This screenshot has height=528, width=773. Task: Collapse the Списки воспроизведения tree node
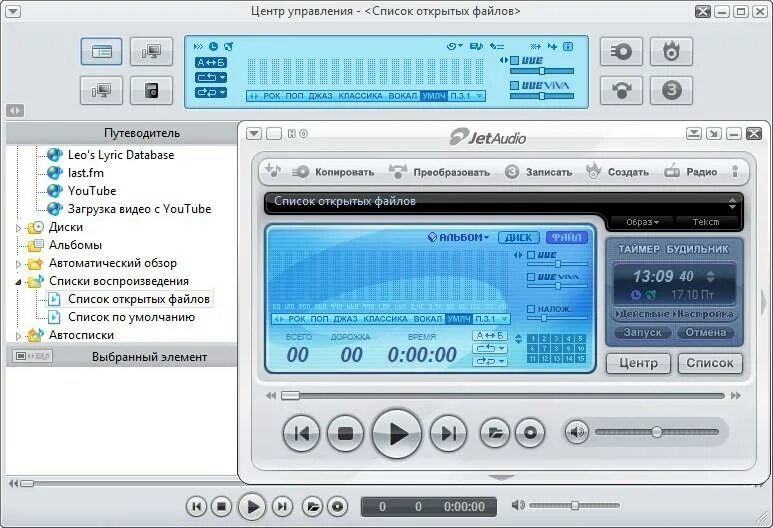(x=19, y=282)
